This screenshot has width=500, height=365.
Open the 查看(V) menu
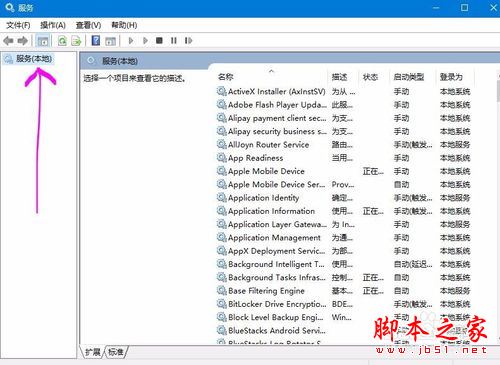pyautogui.click(x=88, y=25)
